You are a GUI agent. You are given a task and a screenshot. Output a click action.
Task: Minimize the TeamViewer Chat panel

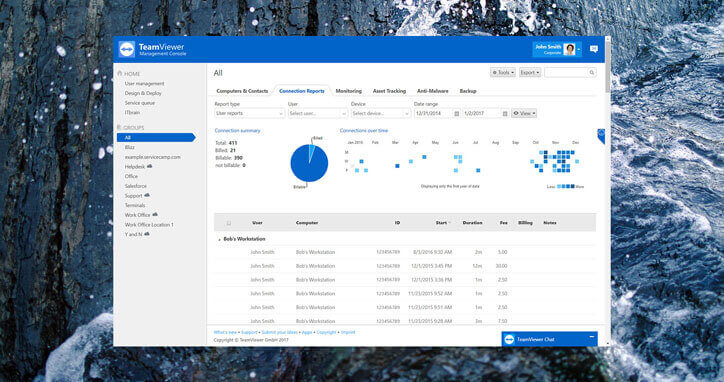pyautogui.click(x=591, y=337)
